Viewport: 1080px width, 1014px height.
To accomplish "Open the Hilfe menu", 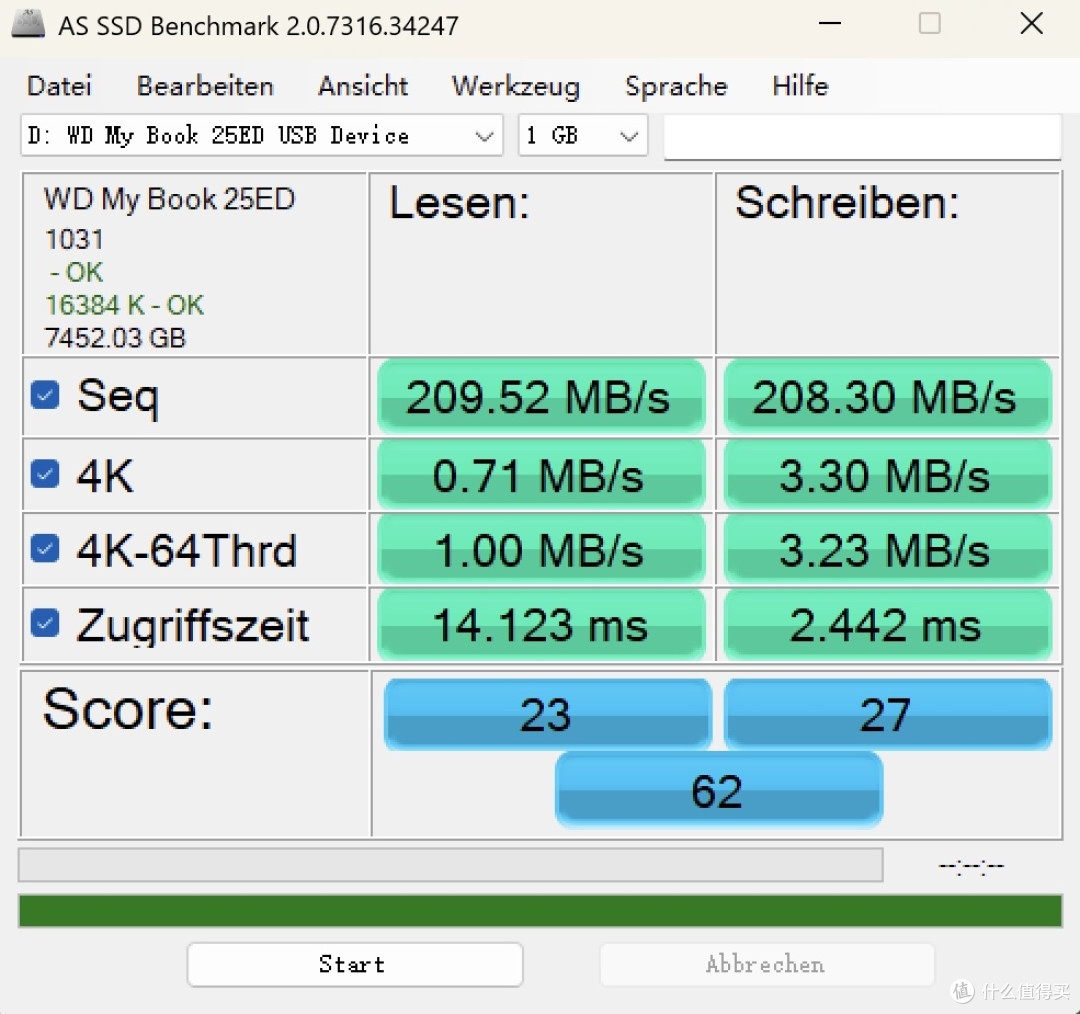I will point(800,86).
